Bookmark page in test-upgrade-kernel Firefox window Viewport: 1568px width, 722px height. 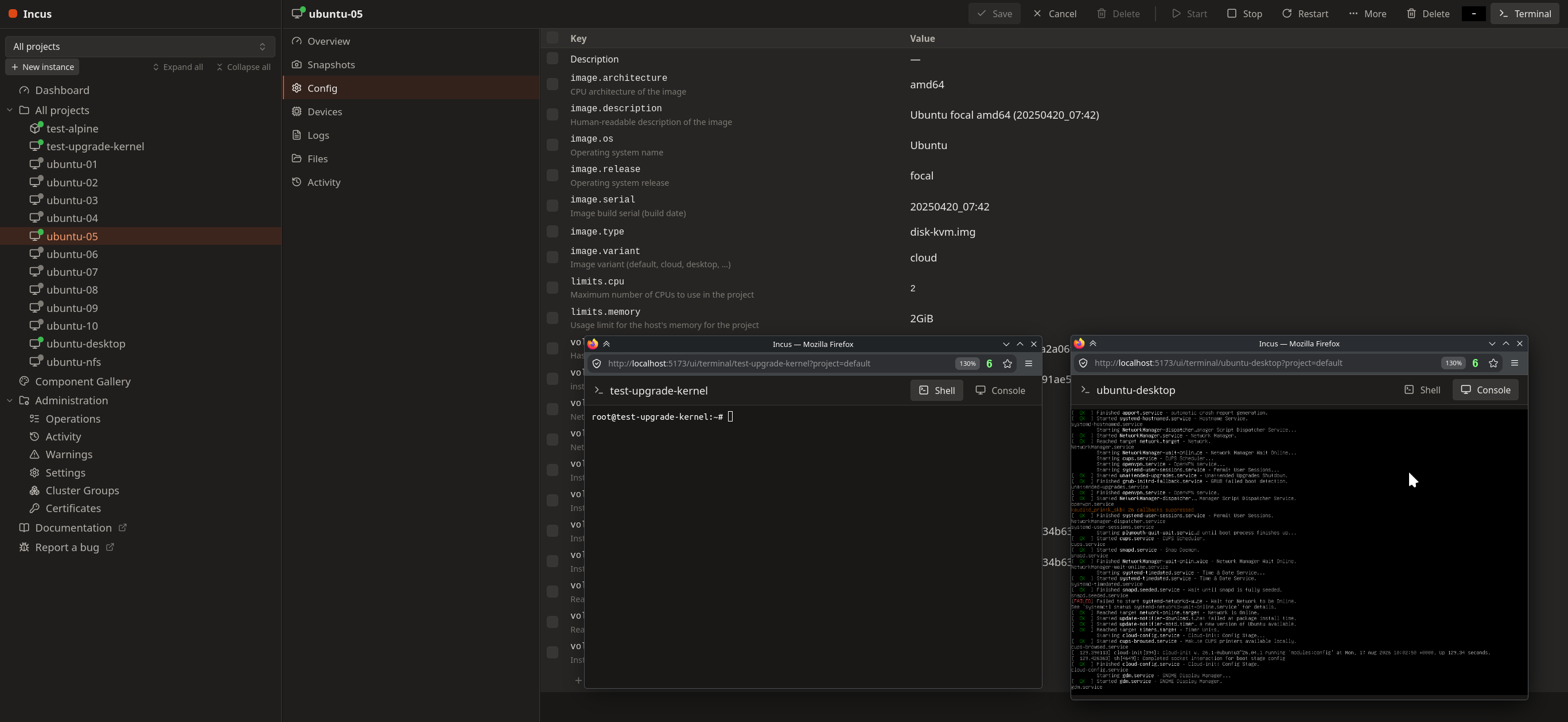(1007, 364)
